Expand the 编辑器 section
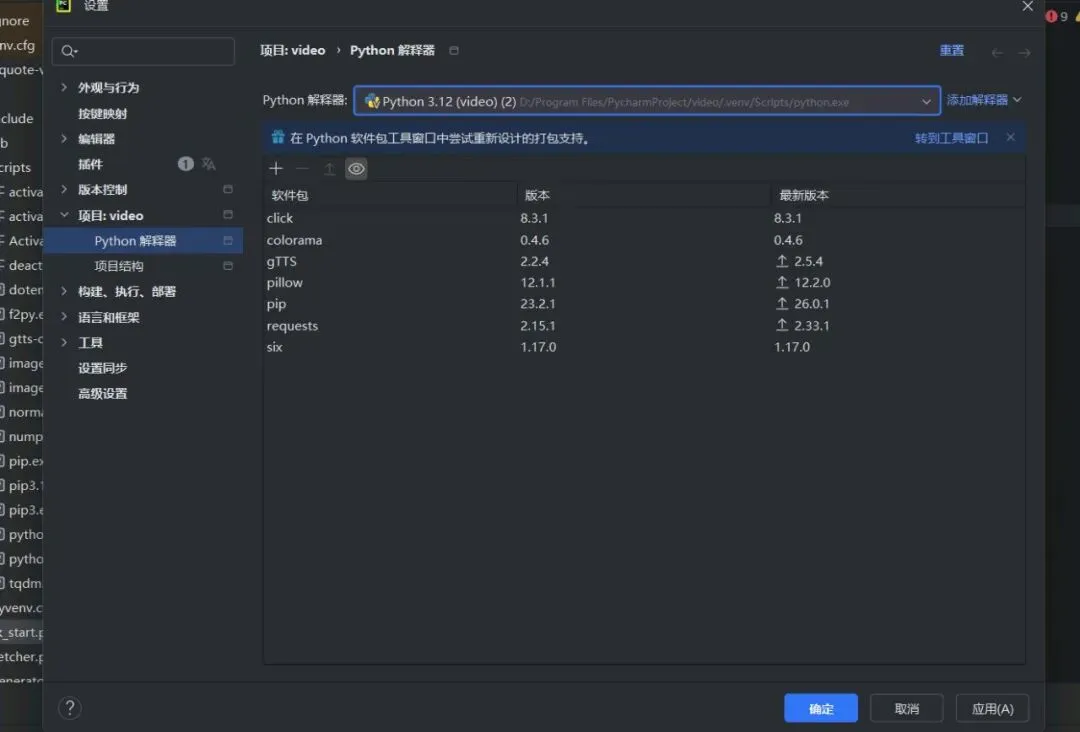 pyautogui.click(x=64, y=138)
